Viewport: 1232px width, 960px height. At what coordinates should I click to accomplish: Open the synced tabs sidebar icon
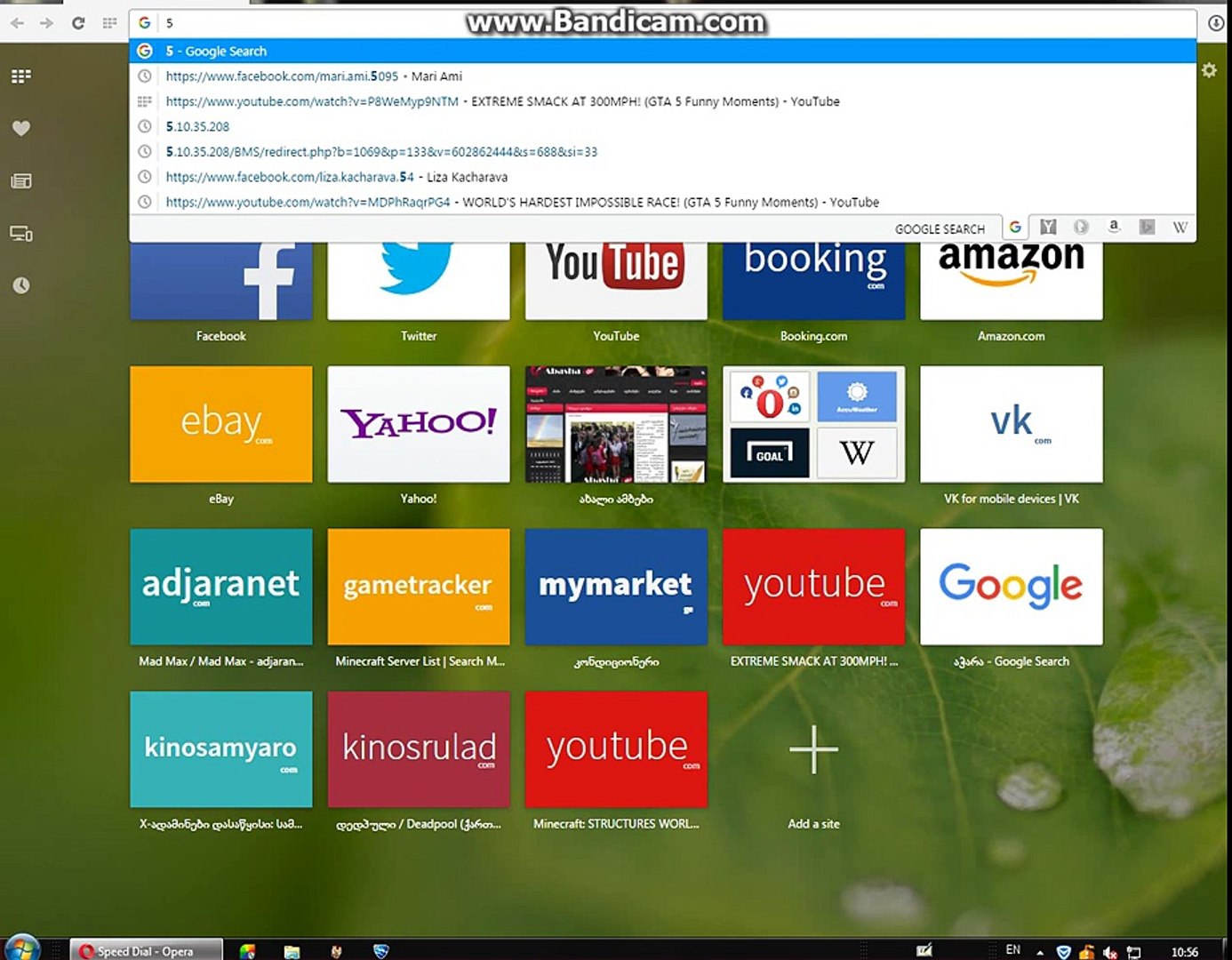pos(21,234)
